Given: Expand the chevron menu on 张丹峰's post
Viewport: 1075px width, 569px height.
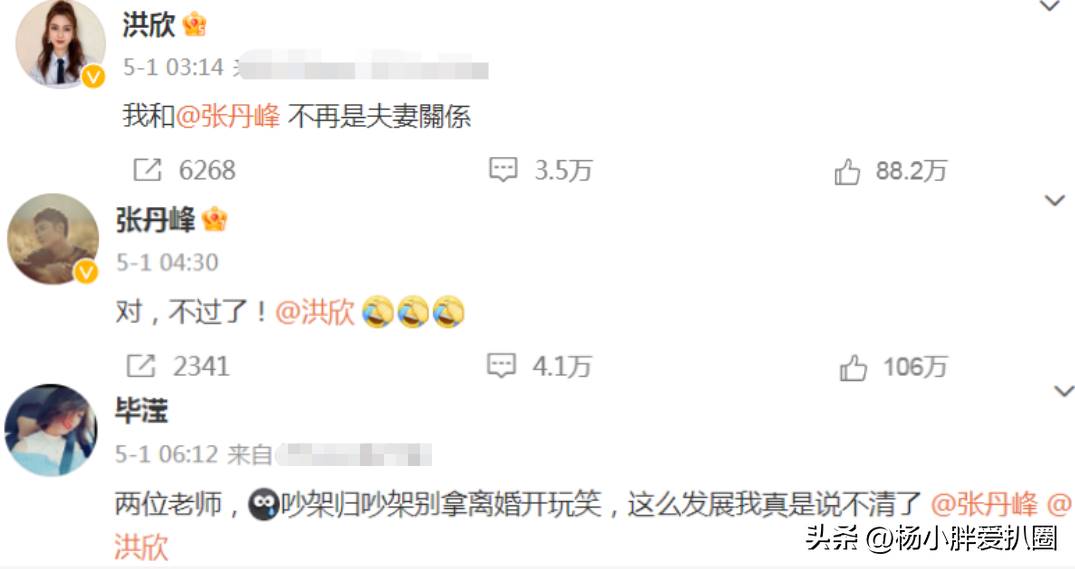Looking at the screenshot, I should [x=1054, y=200].
